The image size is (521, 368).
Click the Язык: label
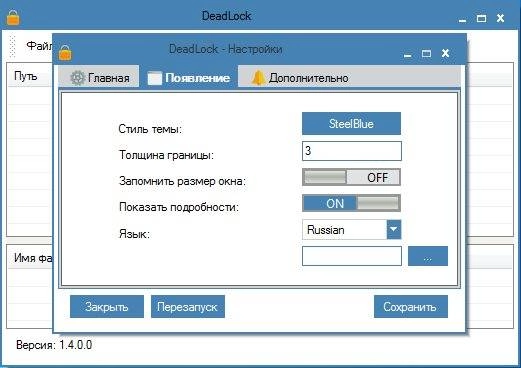134,234
